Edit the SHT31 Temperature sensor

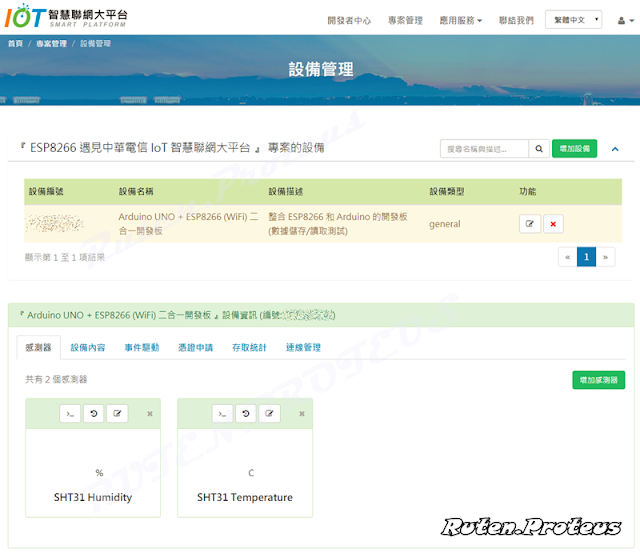269,414
